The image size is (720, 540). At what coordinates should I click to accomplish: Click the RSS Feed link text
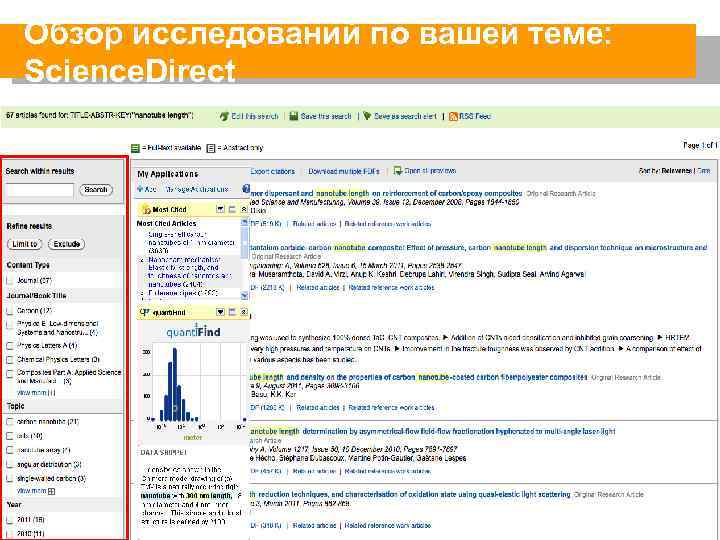475,116
